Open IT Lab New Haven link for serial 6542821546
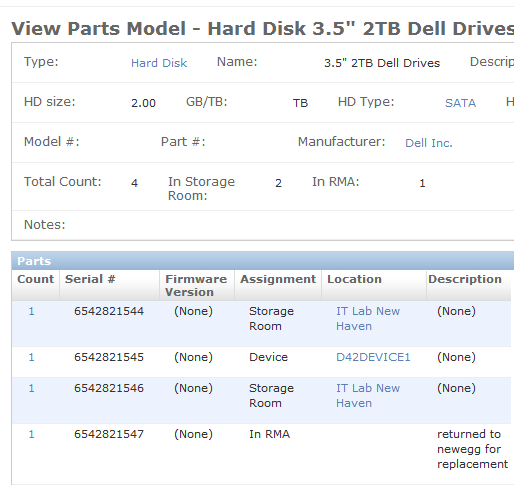The height and width of the screenshot is (485, 514). click(368, 395)
